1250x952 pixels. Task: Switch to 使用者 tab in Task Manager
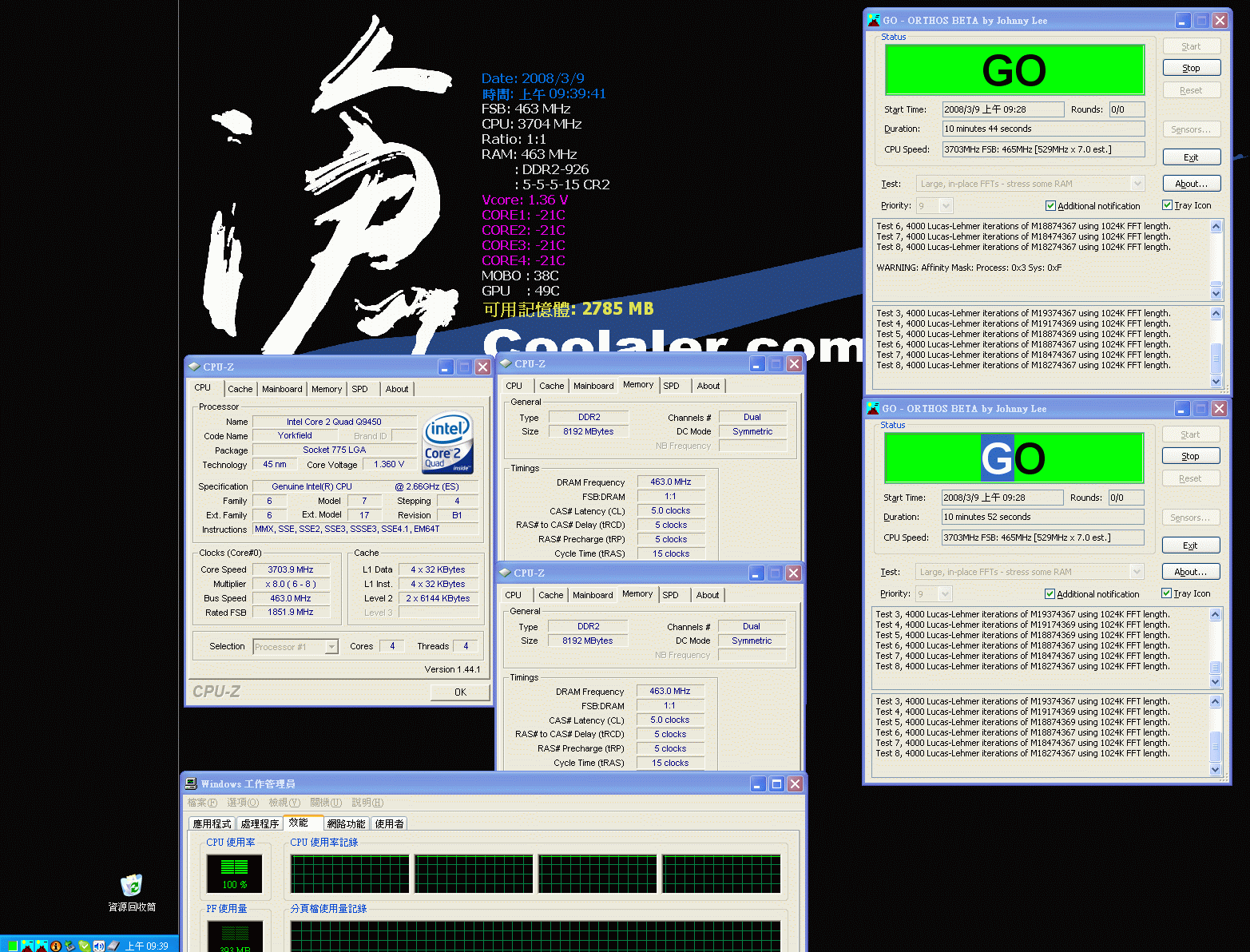click(x=389, y=824)
